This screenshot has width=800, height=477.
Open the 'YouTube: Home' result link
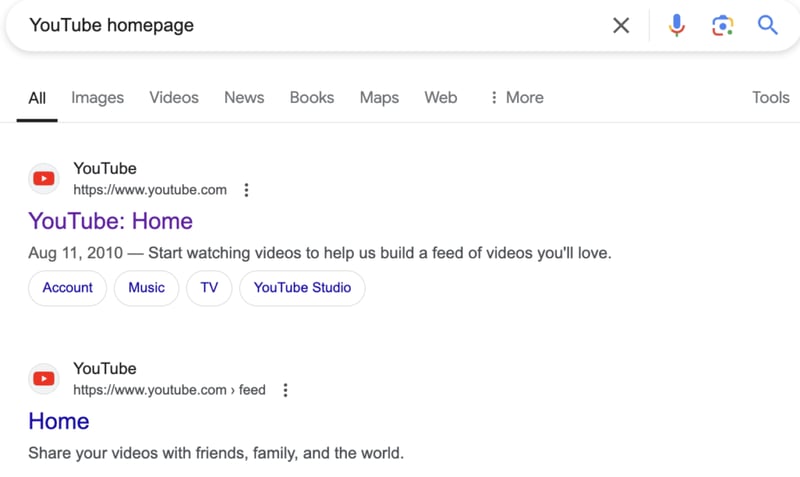click(111, 221)
